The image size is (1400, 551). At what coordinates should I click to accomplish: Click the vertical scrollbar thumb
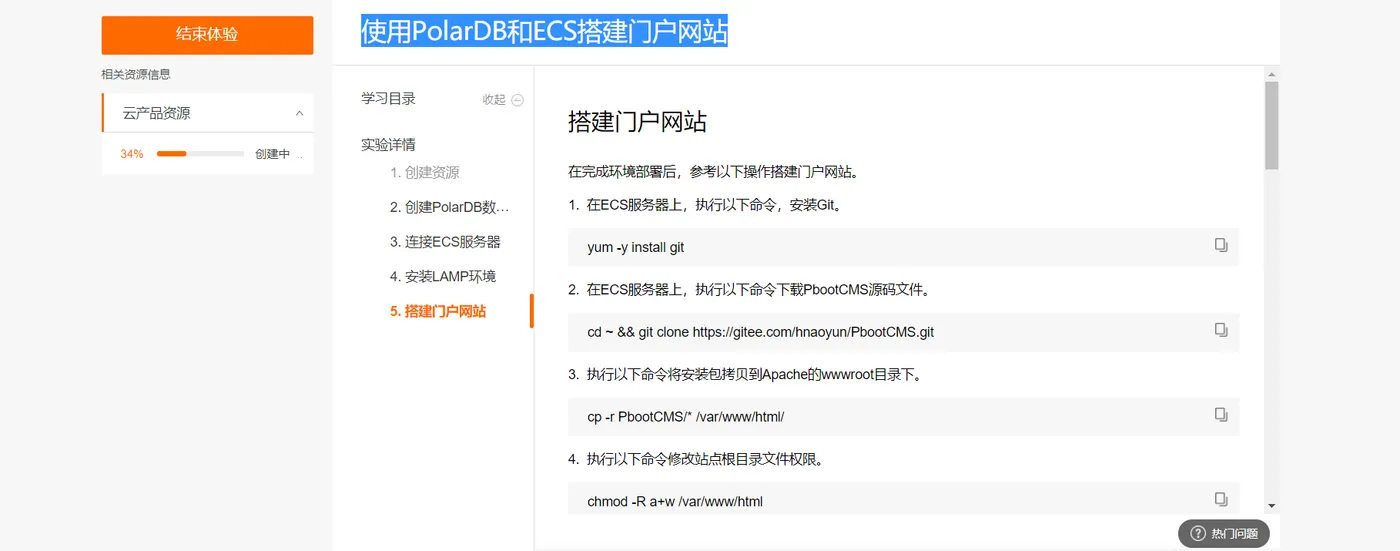point(1271,125)
